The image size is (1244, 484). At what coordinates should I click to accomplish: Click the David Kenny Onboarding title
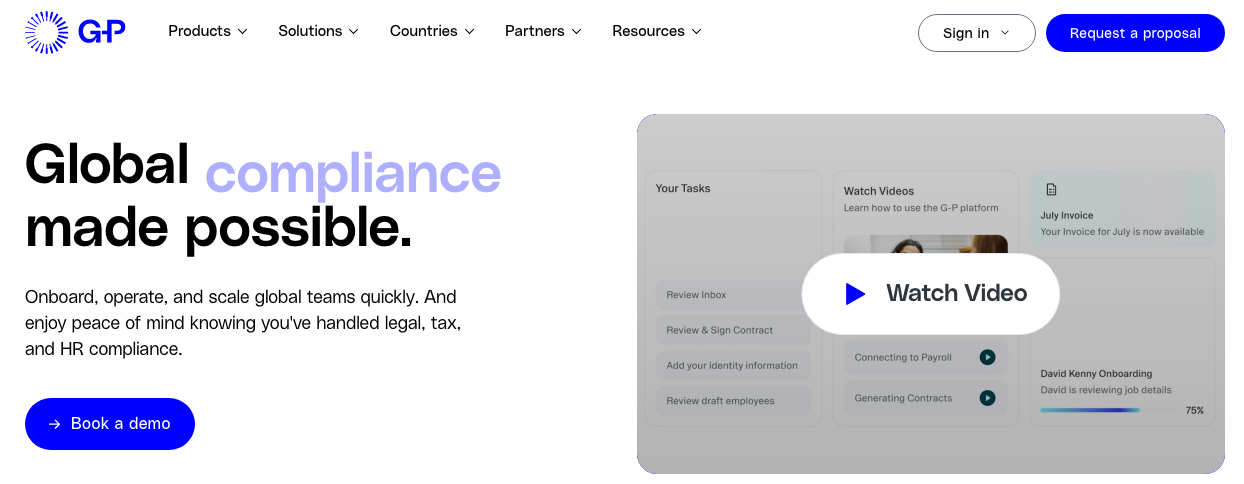pyautogui.click(x=1096, y=374)
